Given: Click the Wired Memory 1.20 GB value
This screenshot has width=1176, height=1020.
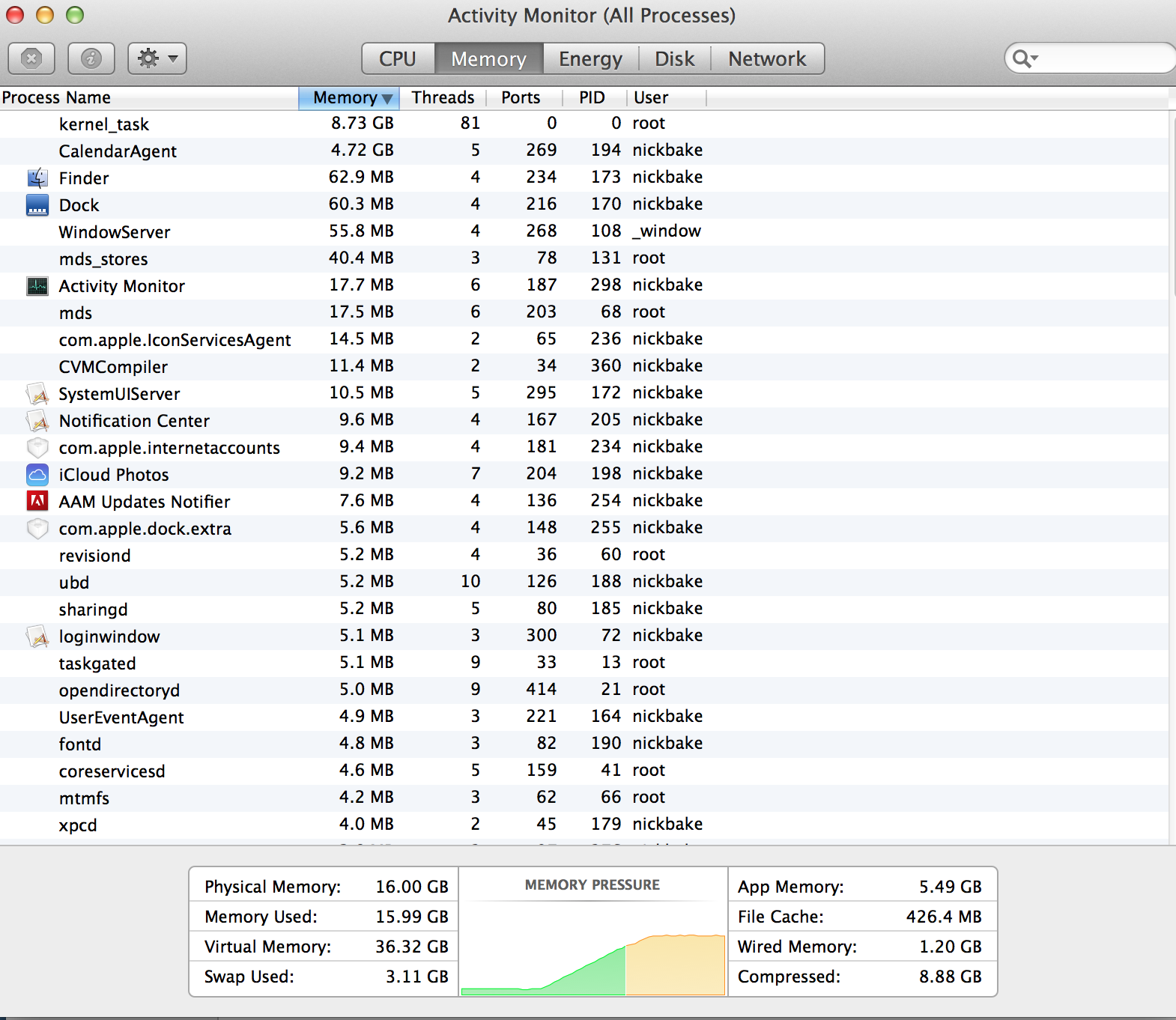Looking at the screenshot, I should tap(951, 947).
